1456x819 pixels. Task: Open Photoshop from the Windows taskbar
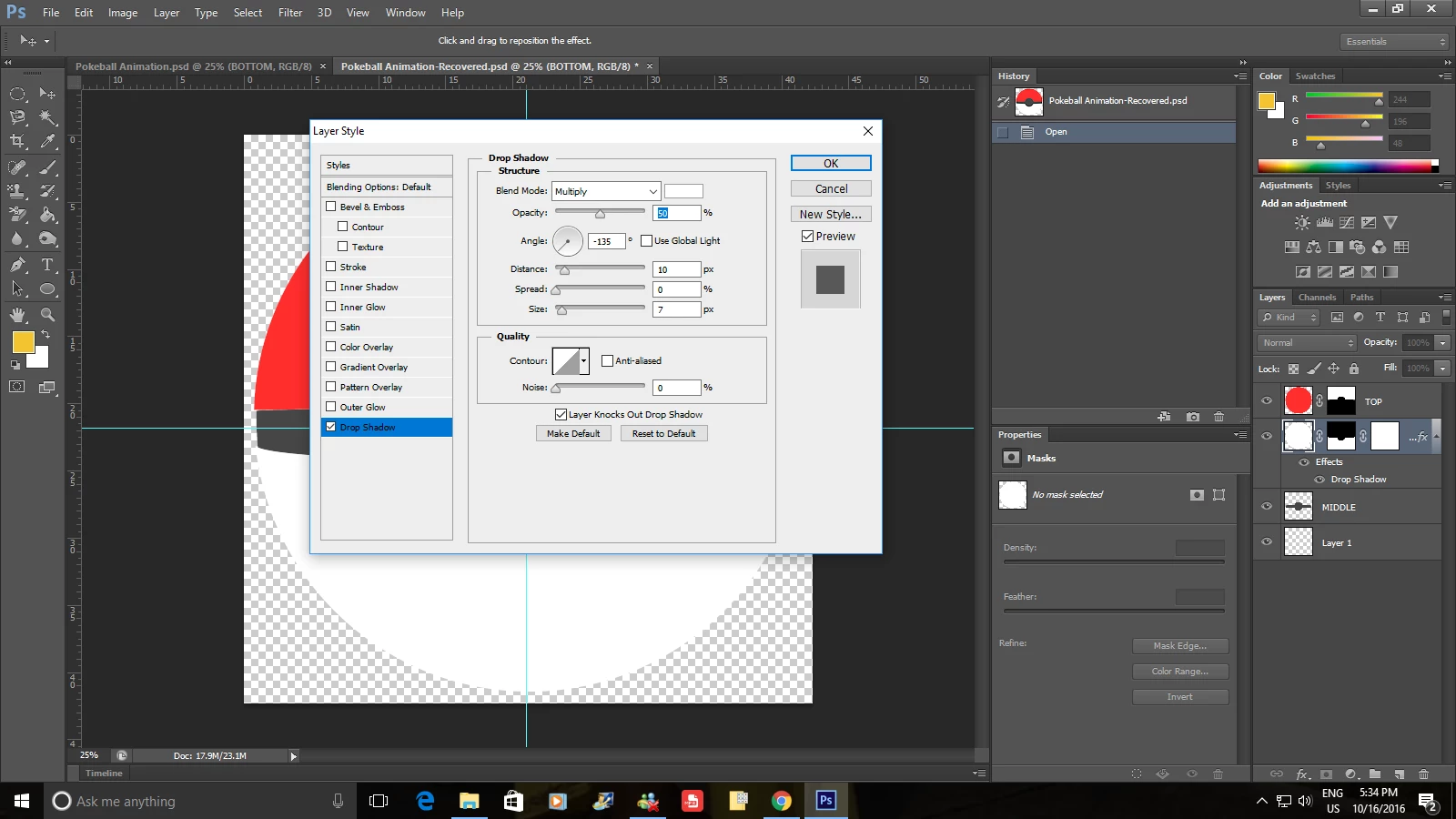(x=825, y=801)
